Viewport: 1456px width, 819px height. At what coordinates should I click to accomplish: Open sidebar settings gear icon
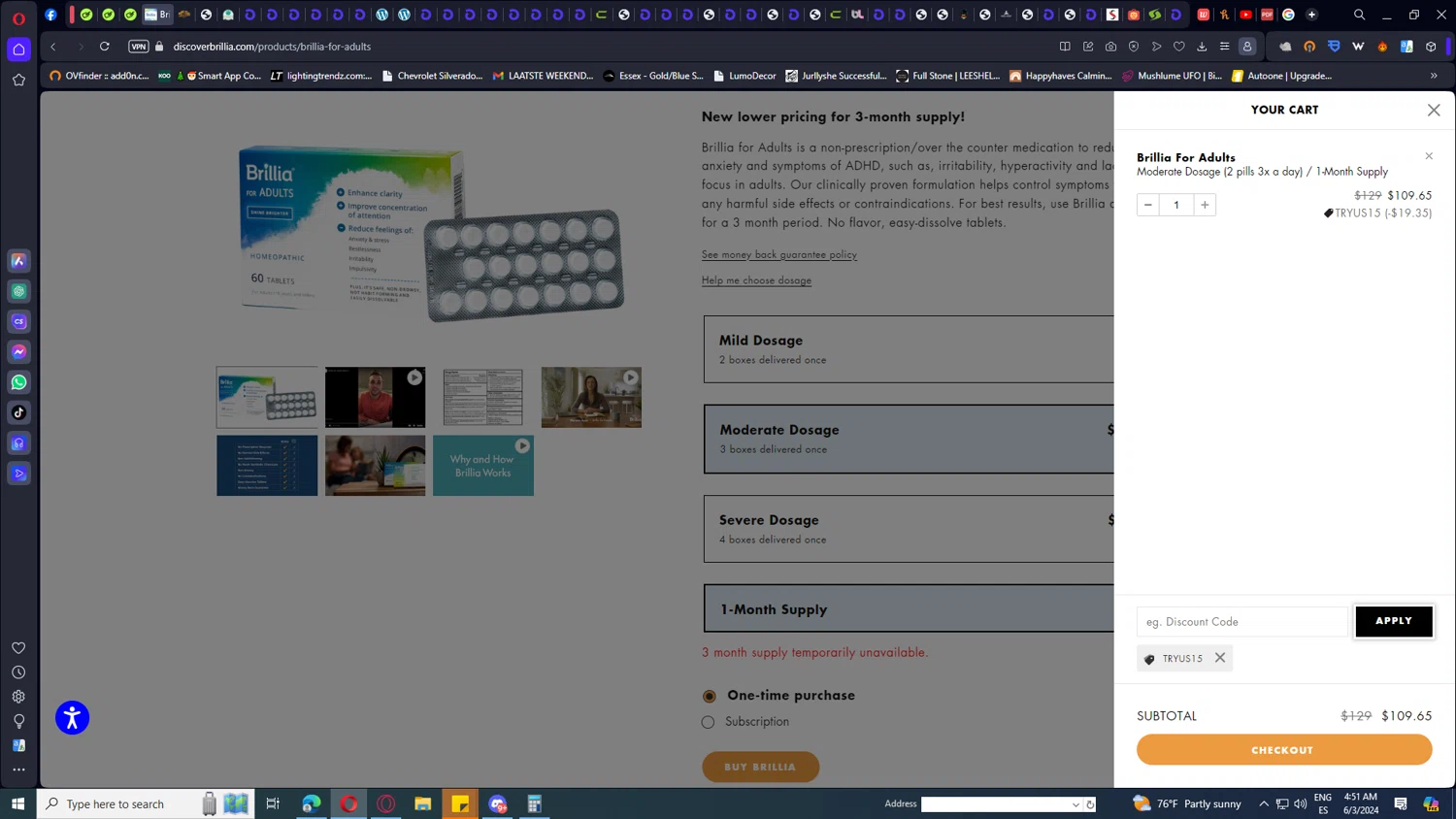[x=18, y=697]
